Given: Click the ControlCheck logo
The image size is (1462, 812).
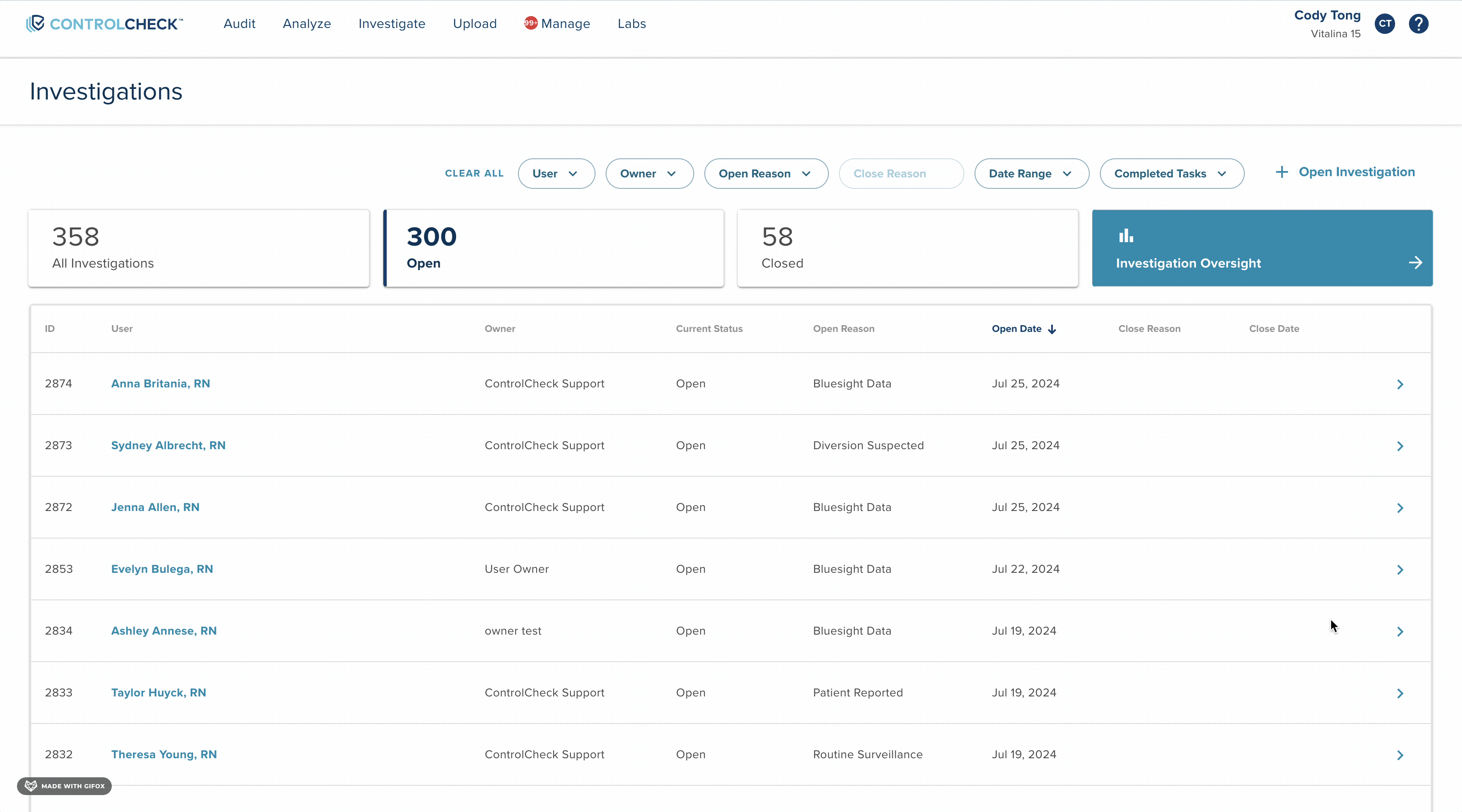Looking at the screenshot, I should (x=105, y=24).
